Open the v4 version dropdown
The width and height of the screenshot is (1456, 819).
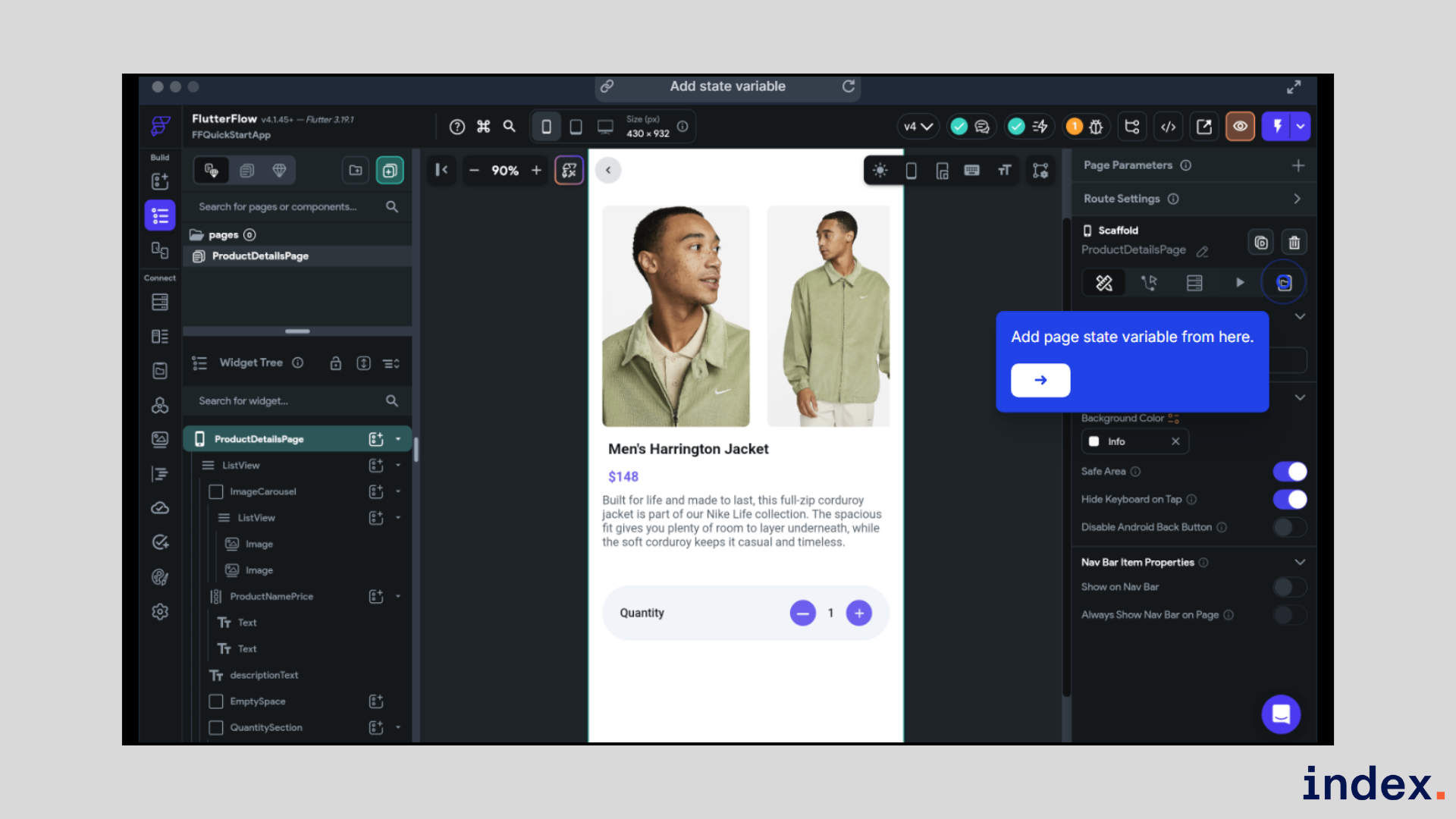[x=918, y=127]
